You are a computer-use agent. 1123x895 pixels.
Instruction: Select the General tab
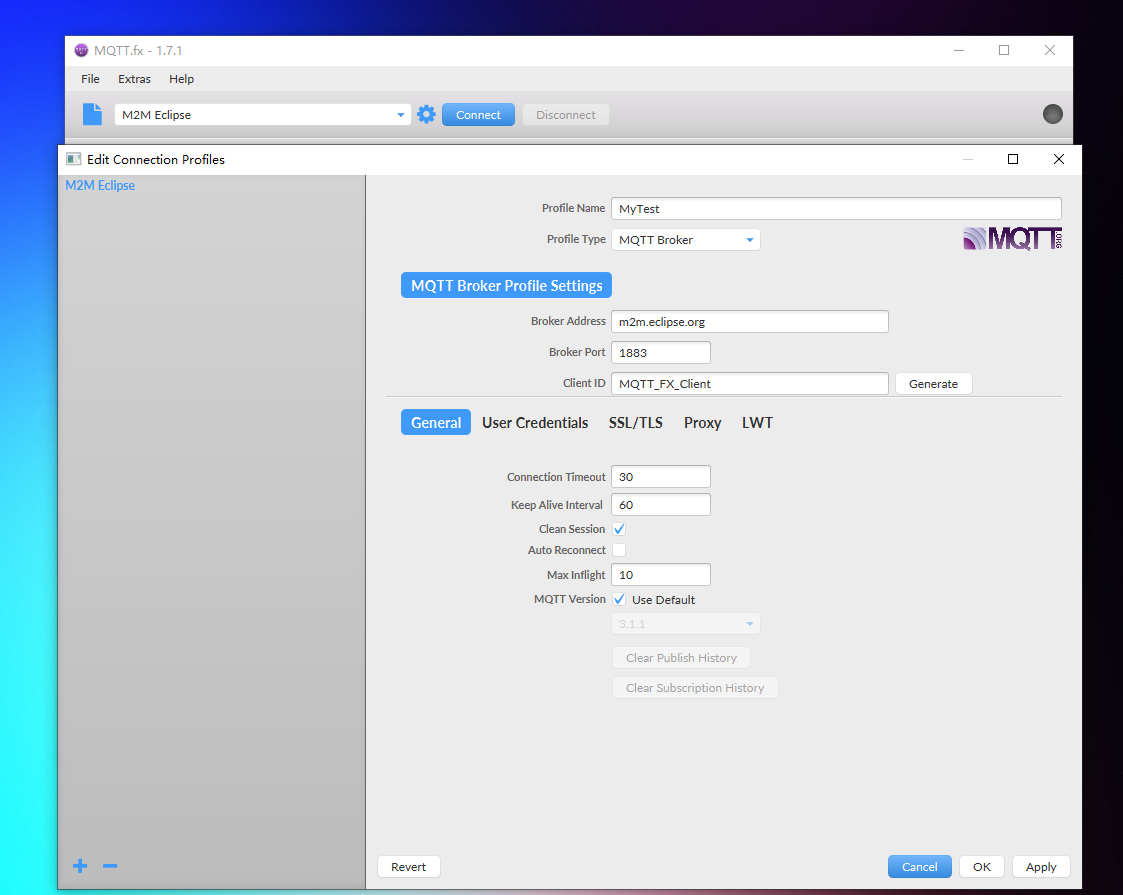[x=435, y=422]
